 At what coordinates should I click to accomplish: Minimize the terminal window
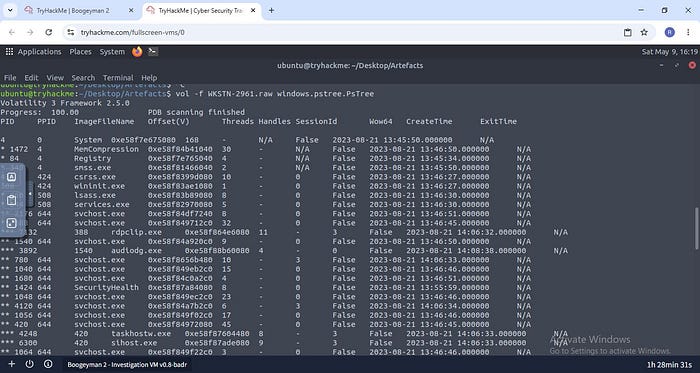(x=662, y=66)
